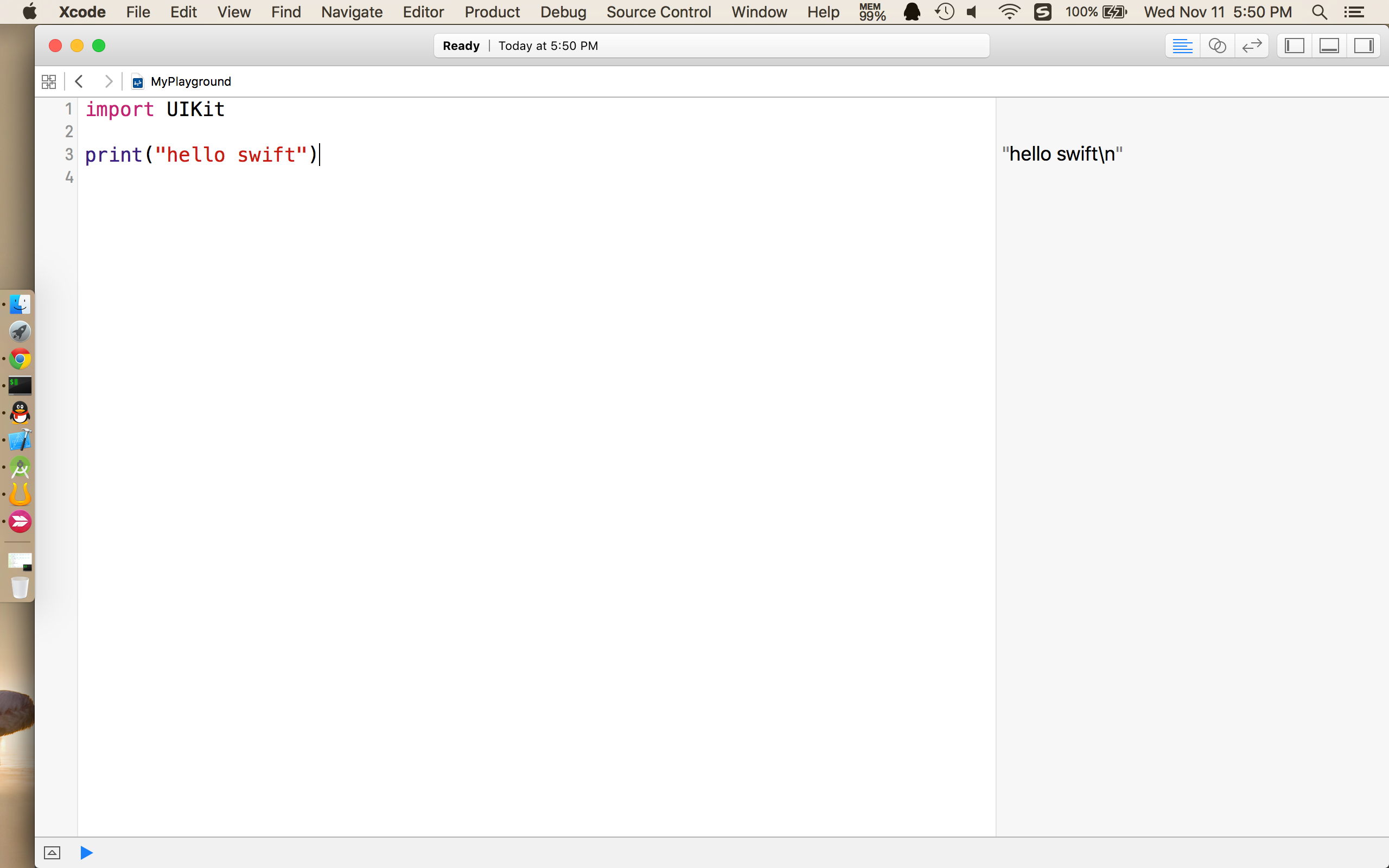Screen dimensions: 1389x868
Task: Toggle the Navigator panel
Action: tap(1294, 46)
